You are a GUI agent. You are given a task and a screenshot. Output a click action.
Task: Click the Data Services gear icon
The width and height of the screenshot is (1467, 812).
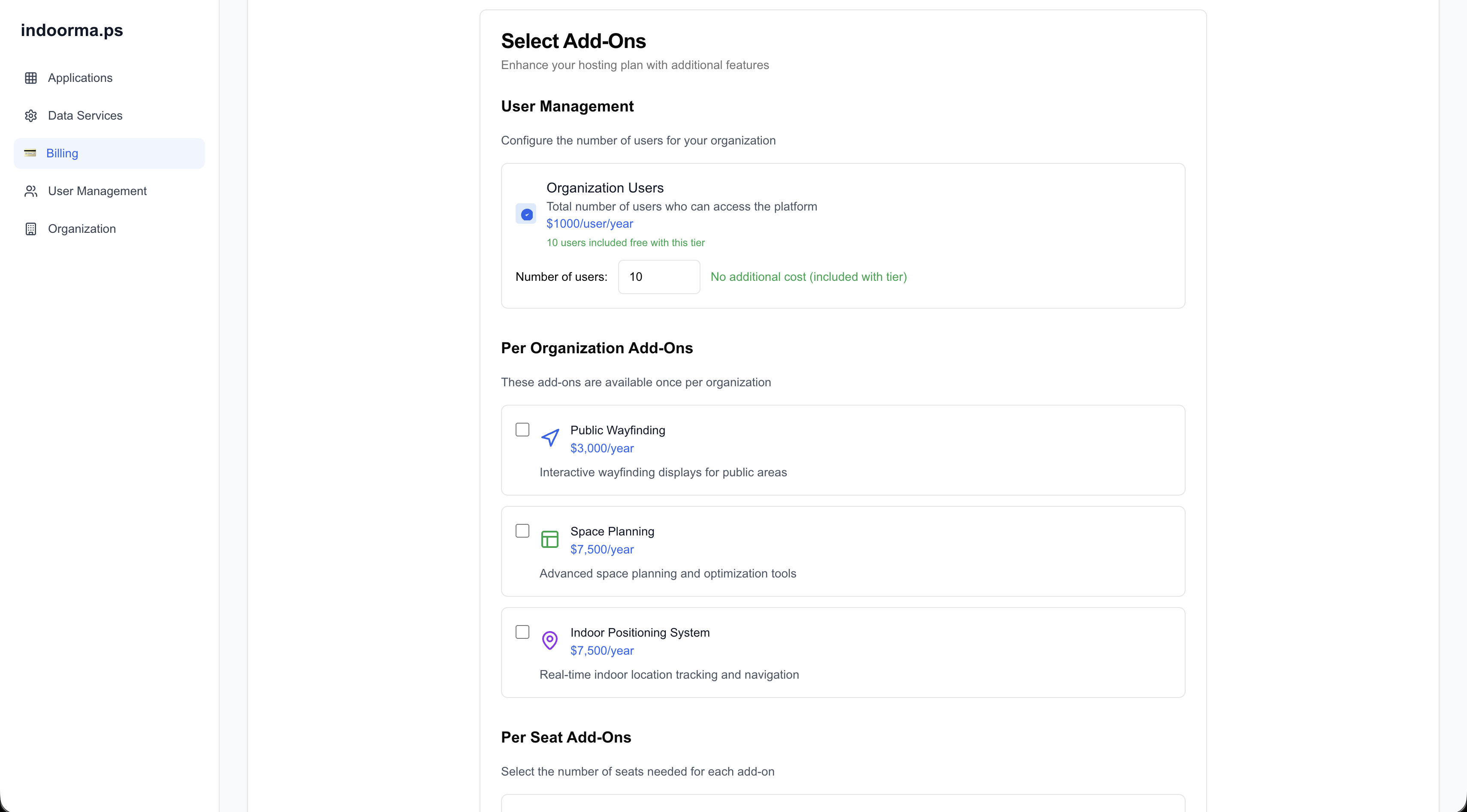[x=31, y=115]
